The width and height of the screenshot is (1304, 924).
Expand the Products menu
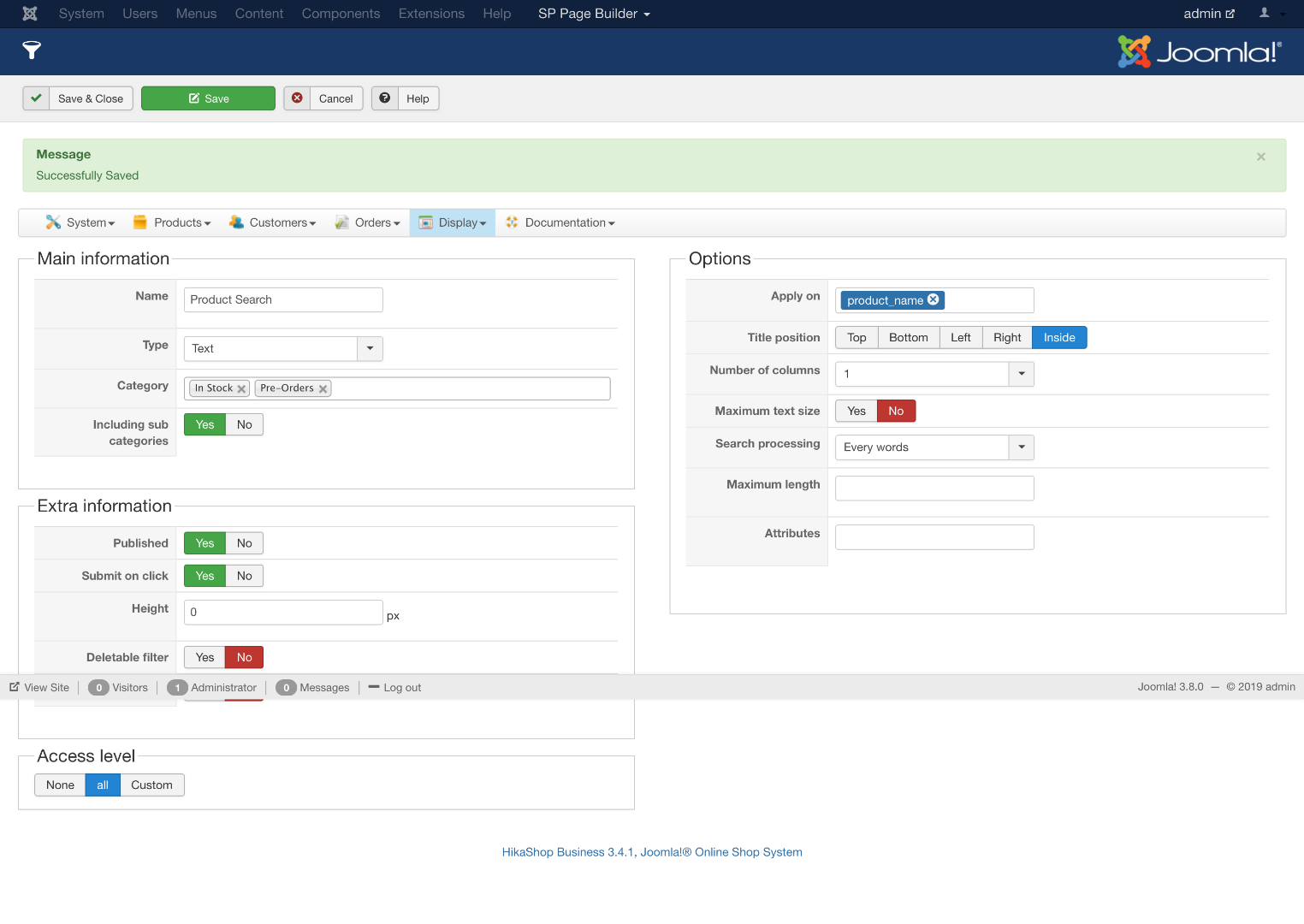pyautogui.click(x=172, y=222)
